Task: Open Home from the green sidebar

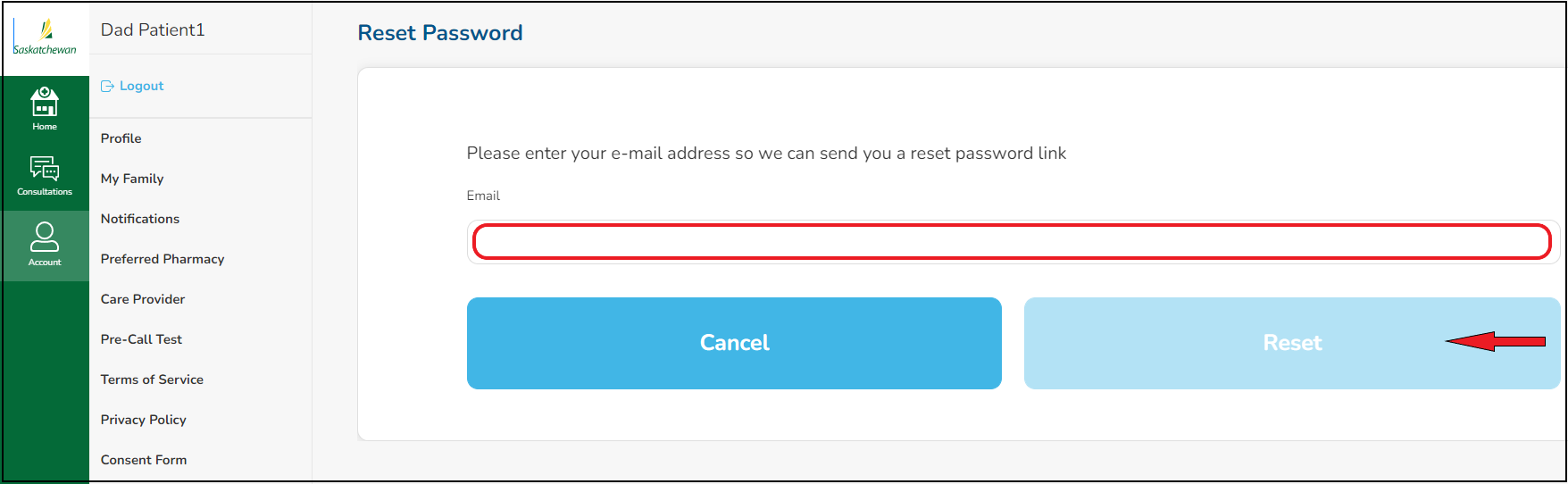Action: 45,108
